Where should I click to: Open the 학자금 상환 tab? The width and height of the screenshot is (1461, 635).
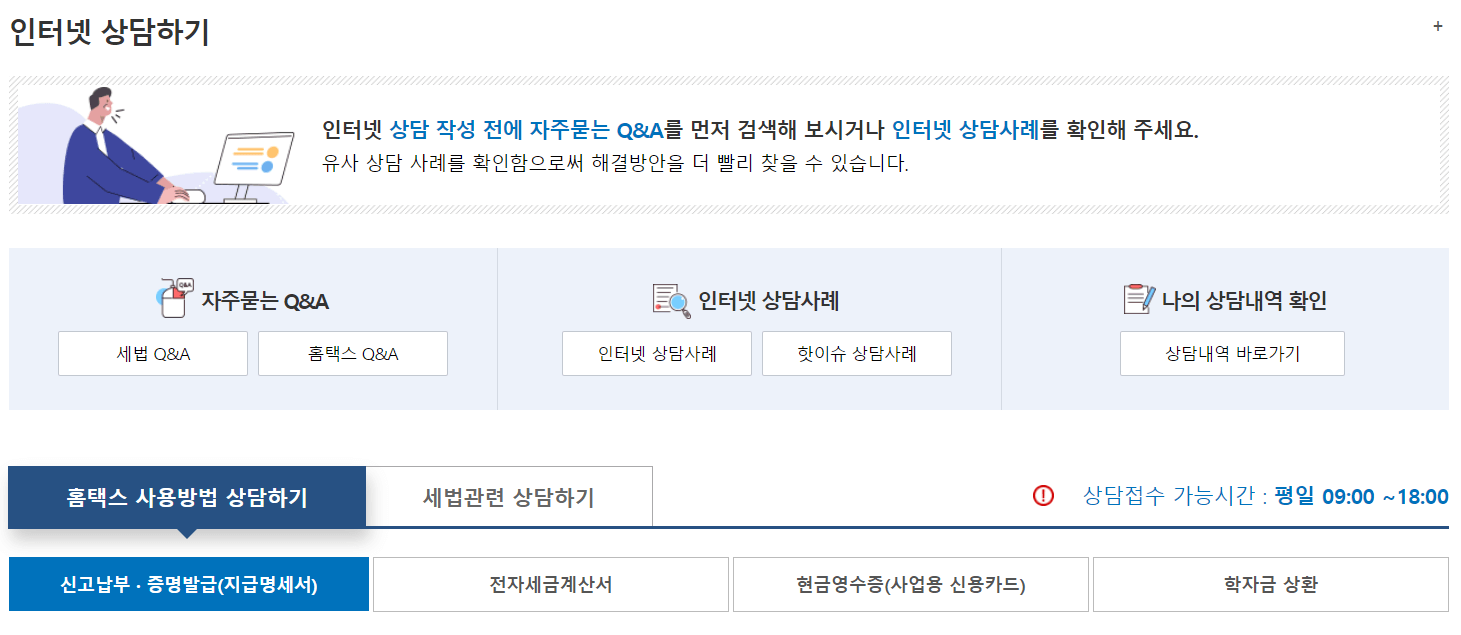pyautogui.click(x=1270, y=585)
